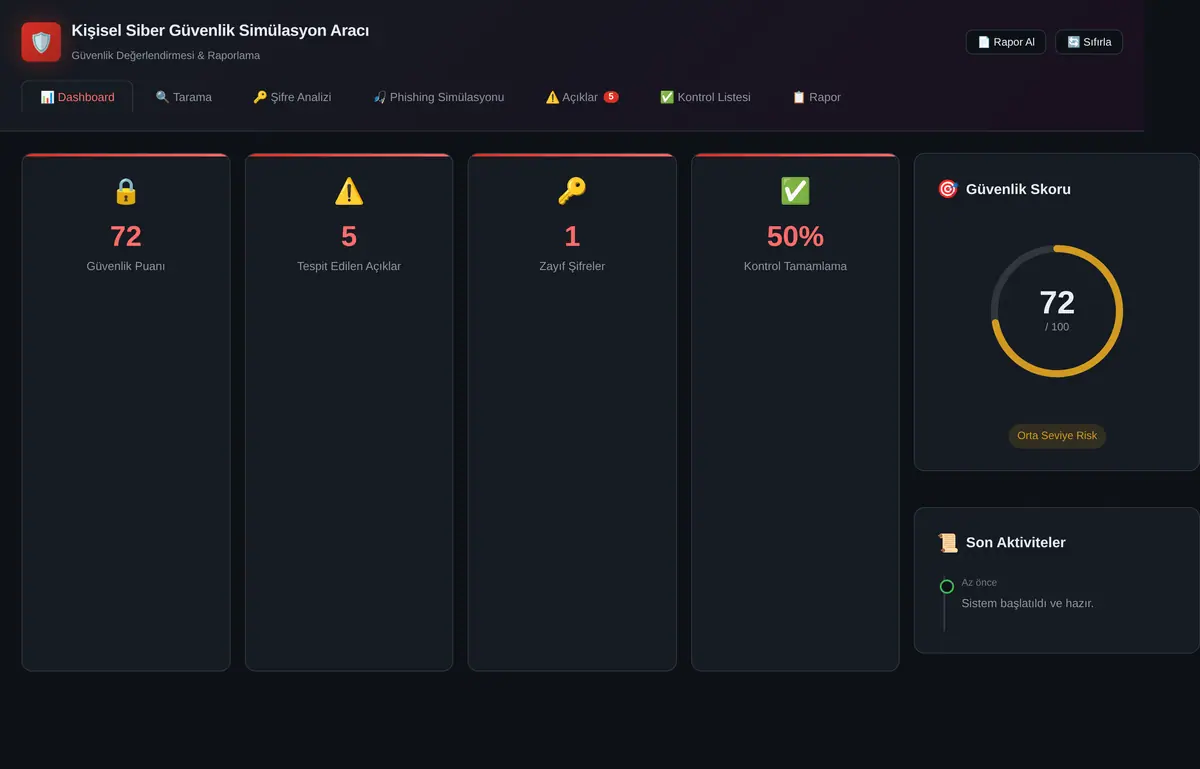
Task: Click the Kontrol Tamamlama label
Action: click(x=795, y=266)
